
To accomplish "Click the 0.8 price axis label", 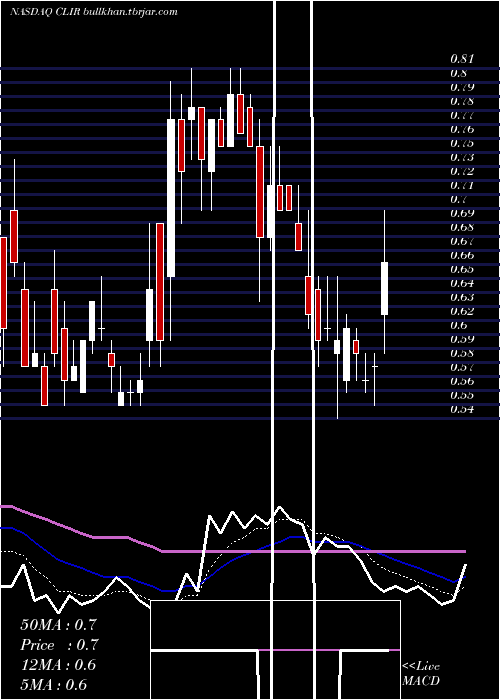I will point(458,73).
